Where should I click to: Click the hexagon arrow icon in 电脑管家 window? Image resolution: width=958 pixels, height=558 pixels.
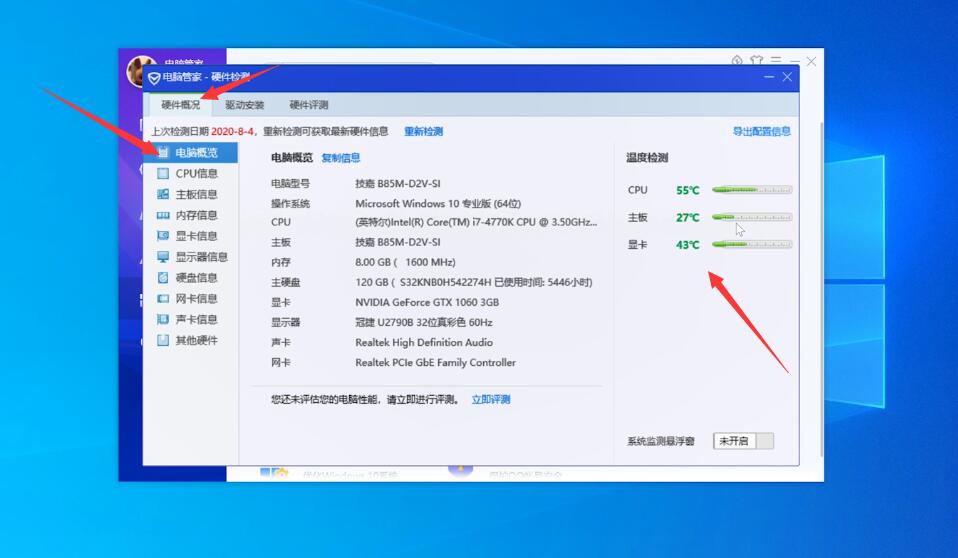(x=737, y=61)
